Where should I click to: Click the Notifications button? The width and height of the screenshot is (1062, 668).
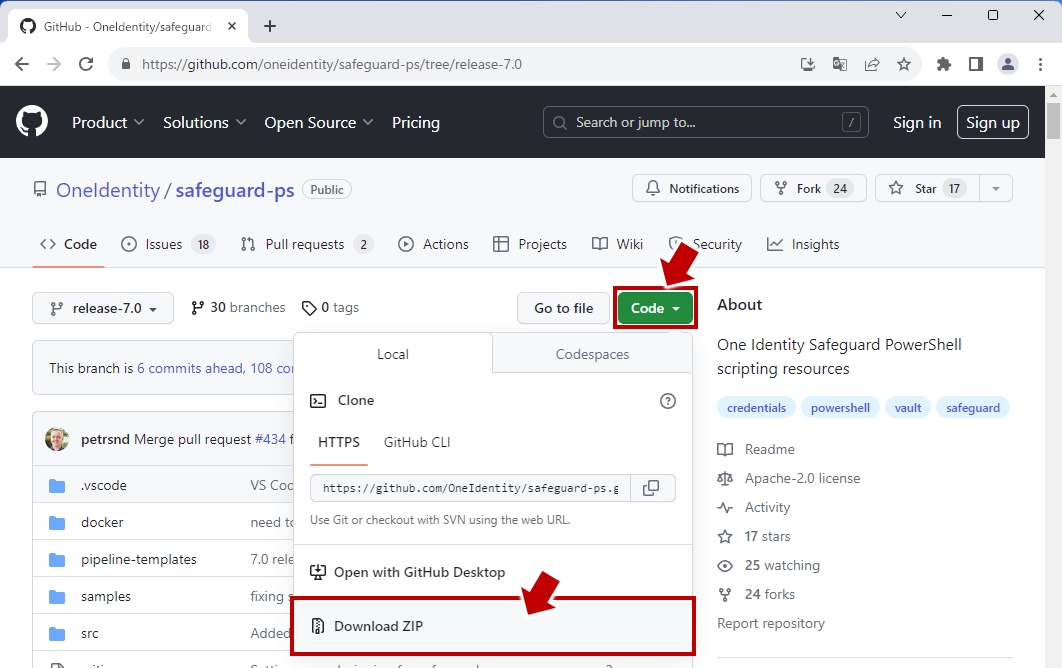(692, 188)
